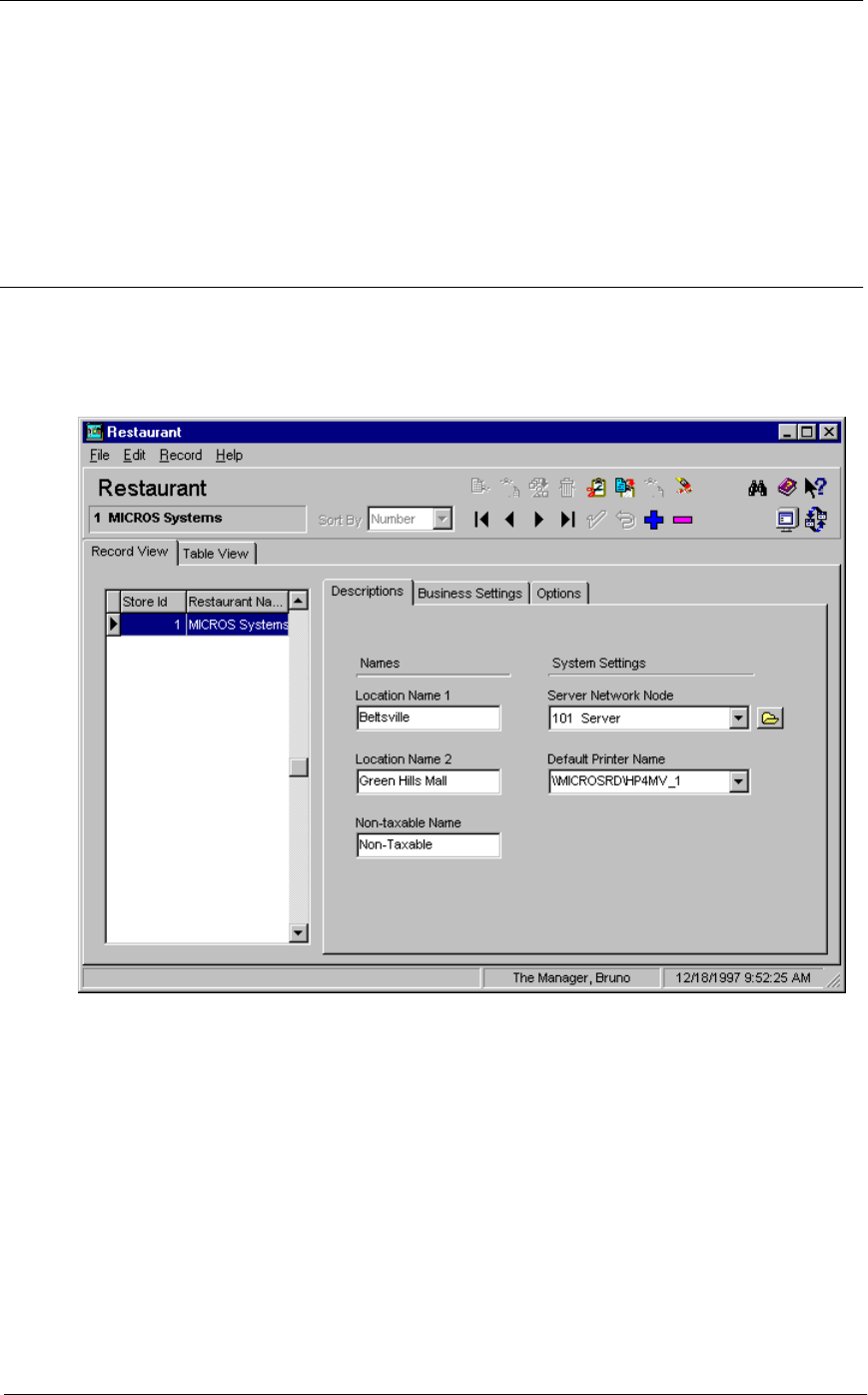868x1395 pixels.
Task: Switch to the Table View tab
Action: 216,554
